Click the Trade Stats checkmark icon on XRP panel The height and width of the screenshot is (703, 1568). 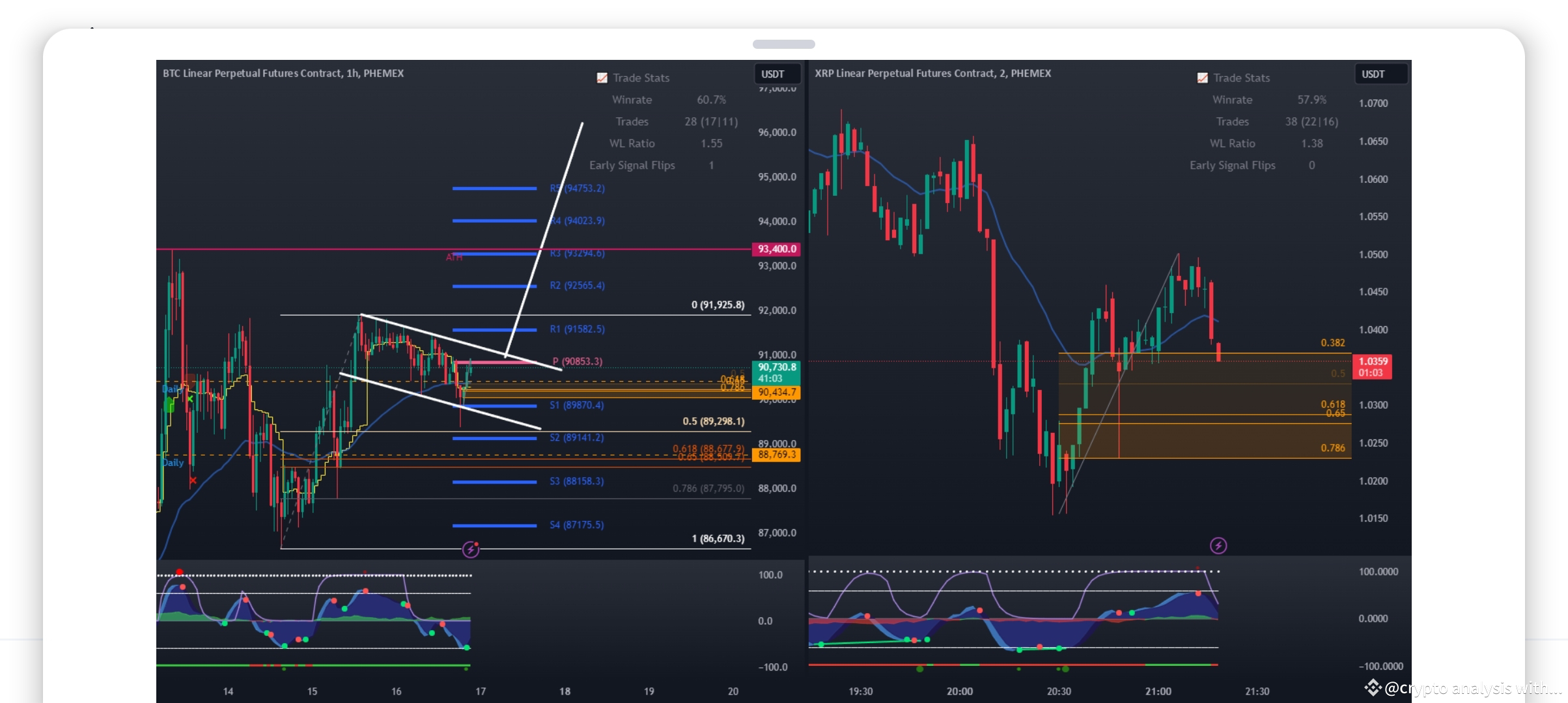click(1201, 77)
